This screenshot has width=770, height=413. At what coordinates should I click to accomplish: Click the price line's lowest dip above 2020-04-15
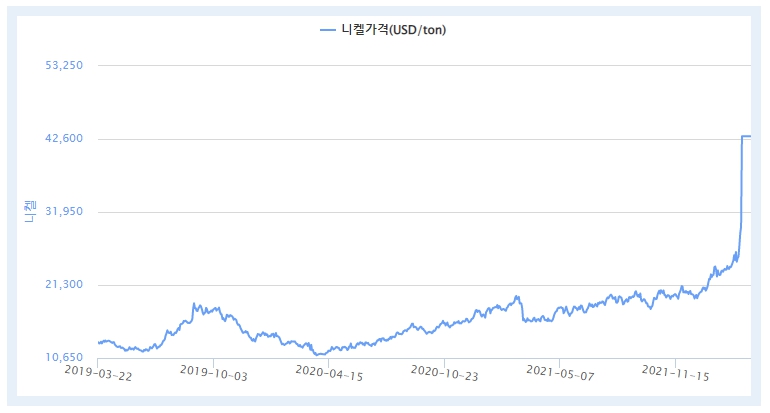point(320,355)
